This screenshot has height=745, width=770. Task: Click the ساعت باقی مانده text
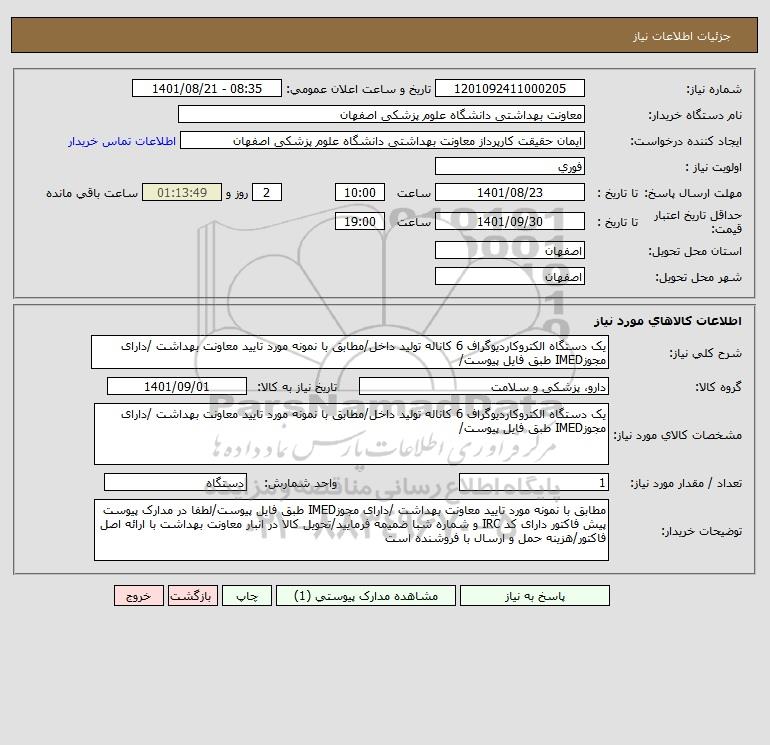(92, 193)
